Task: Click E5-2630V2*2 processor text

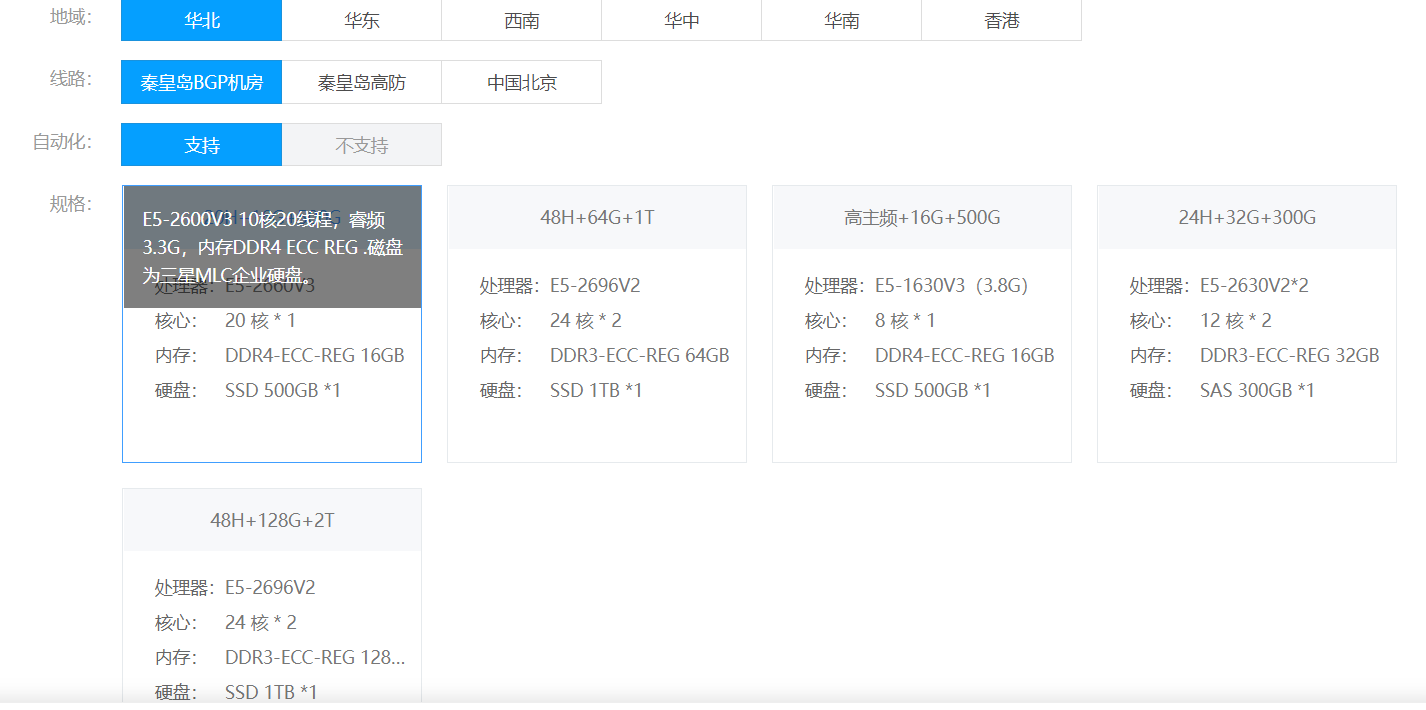Action: tap(1254, 286)
